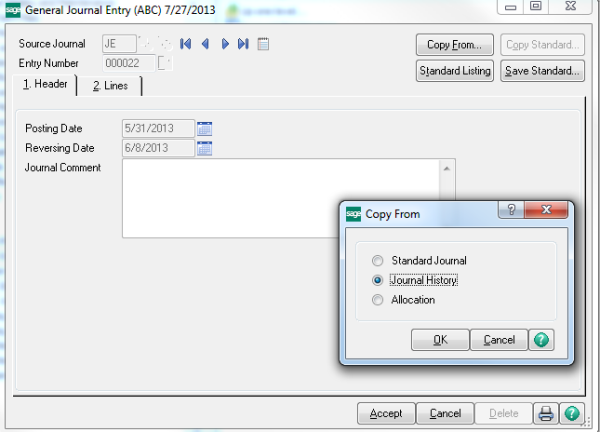Go to the previous journal entry record
The image size is (600, 432).
click(x=205, y=44)
